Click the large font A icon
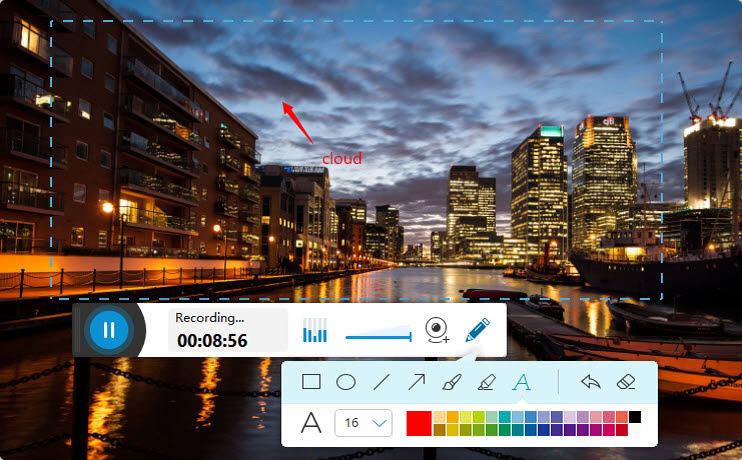The height and width of the screenshot is (460, 742). coord(311,423)
